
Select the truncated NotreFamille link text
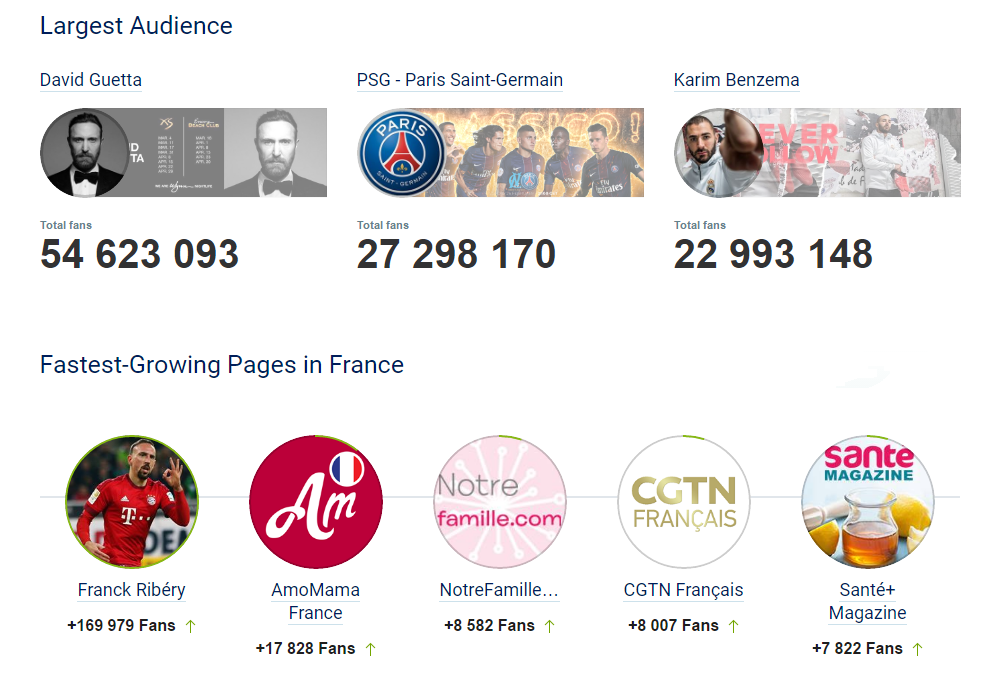(499, 590)
